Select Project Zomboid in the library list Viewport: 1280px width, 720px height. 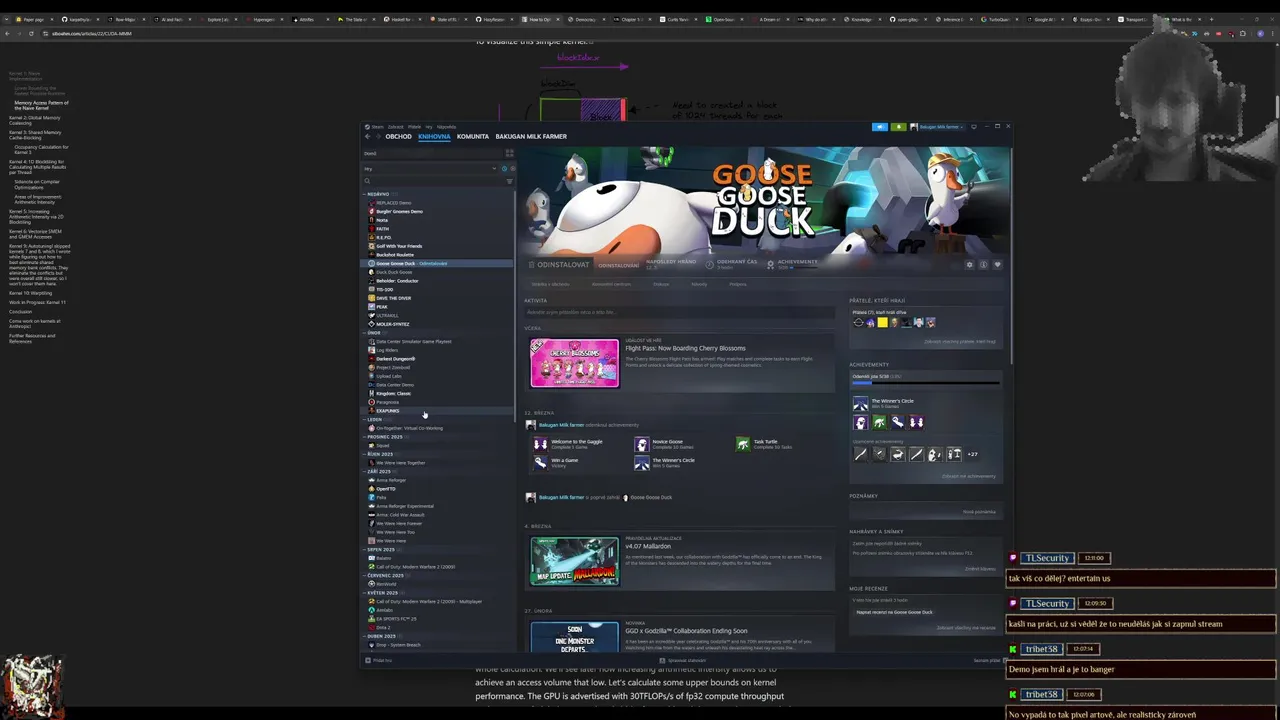click(x=437, y=367)
